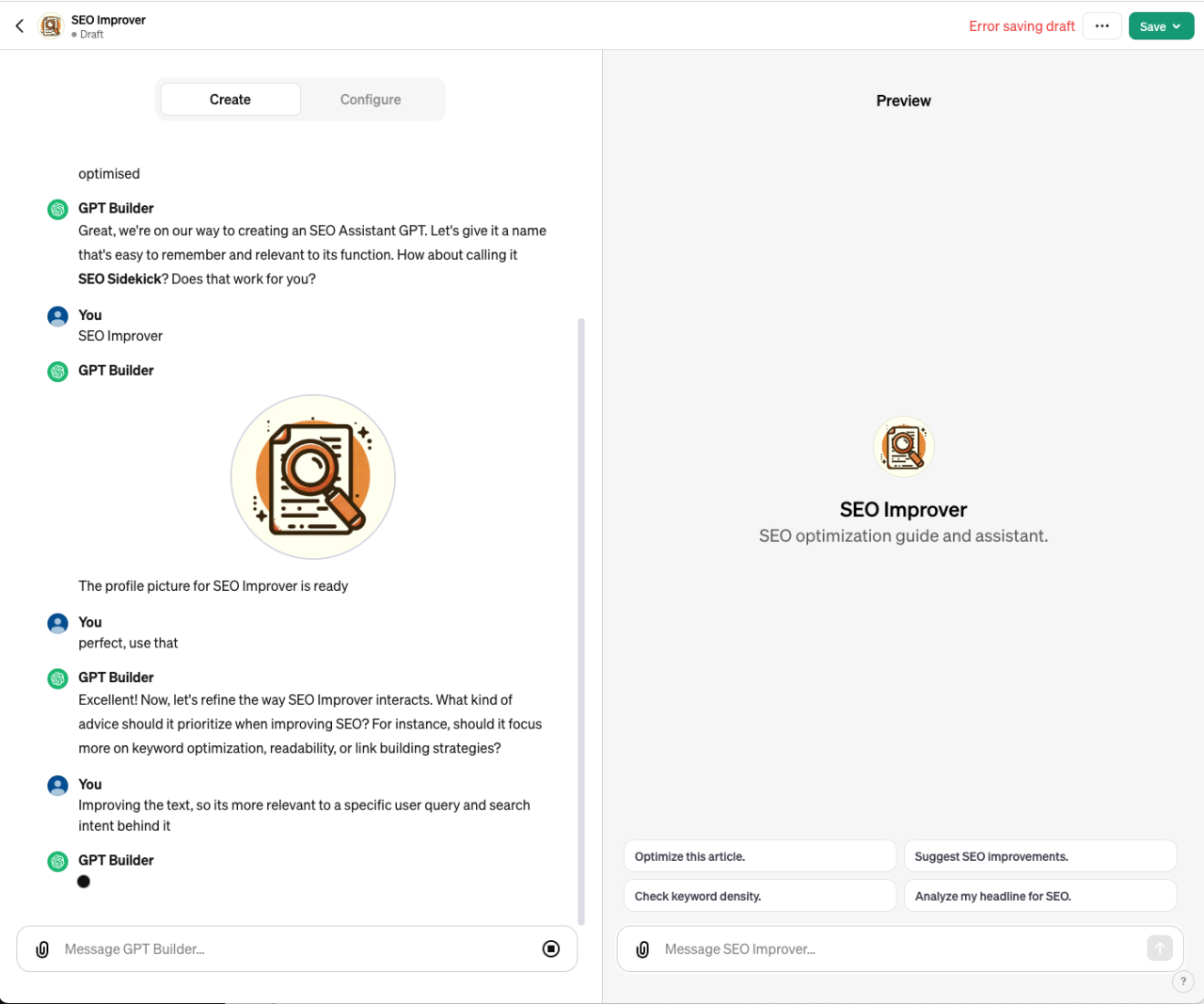Open the Save dropdown button
Screen dimensions: 1204x1004
click(x=1161, y=26)
